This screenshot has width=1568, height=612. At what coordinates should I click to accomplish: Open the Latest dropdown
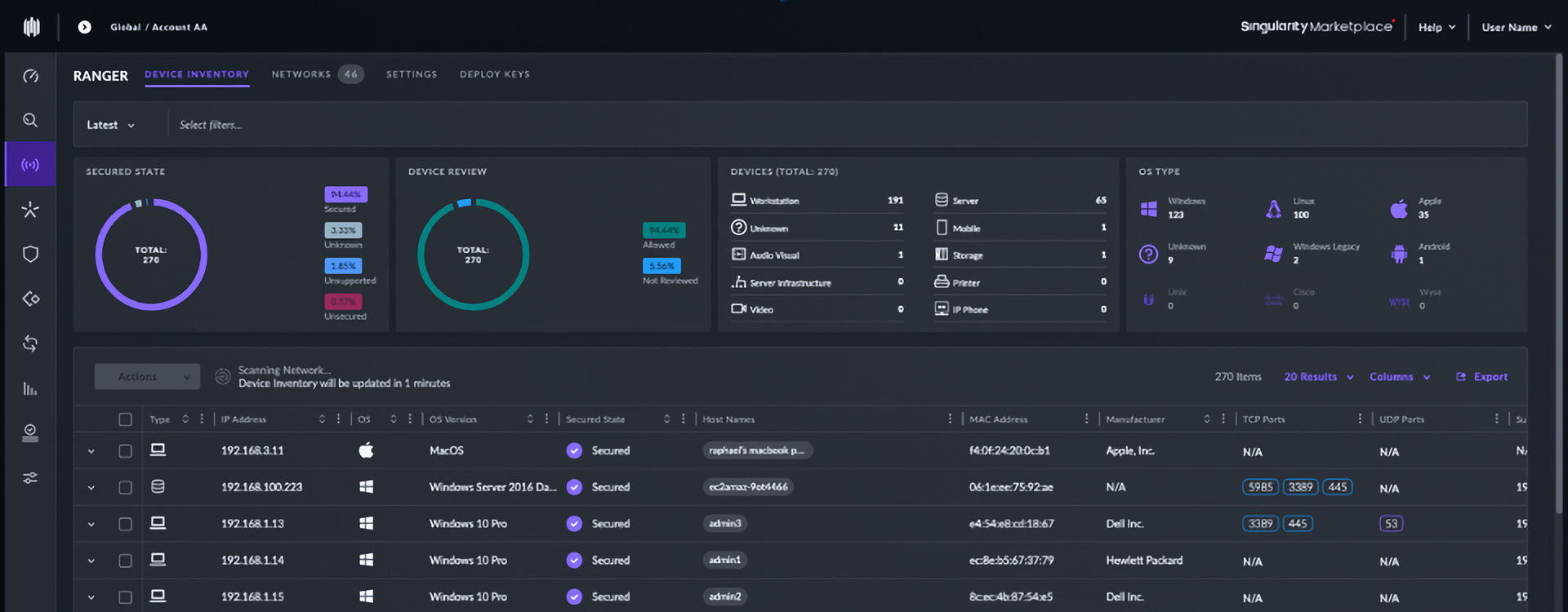pyautogui.click(x=110, y=125)
